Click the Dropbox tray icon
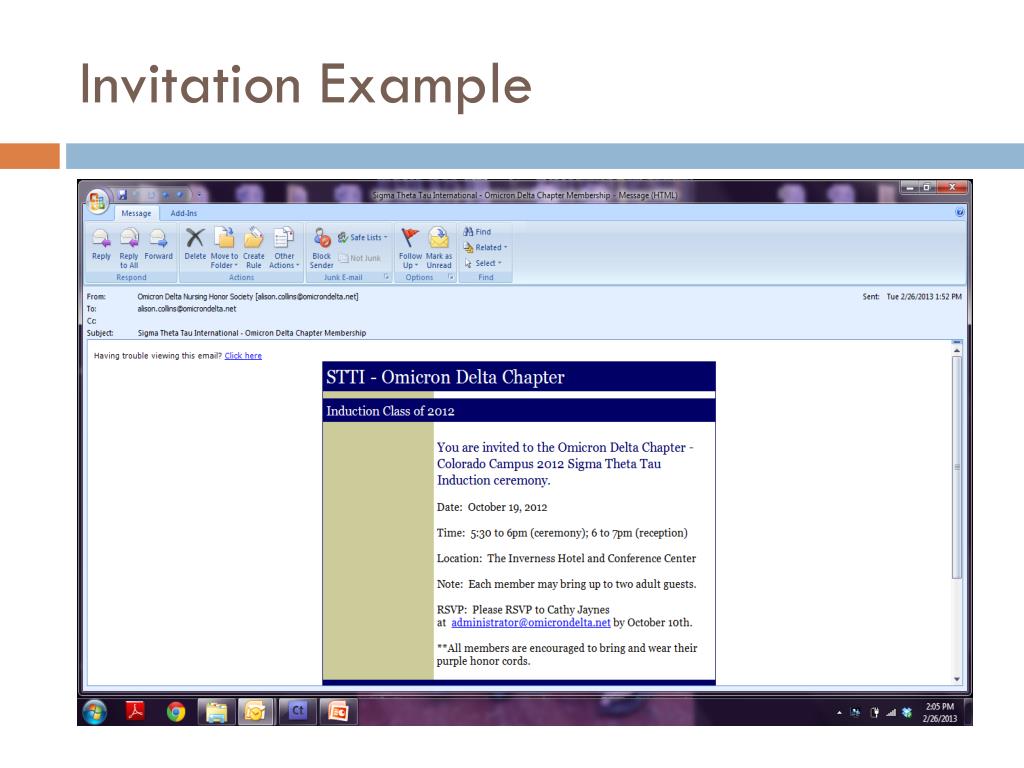1024x768 pixels. 907,713
